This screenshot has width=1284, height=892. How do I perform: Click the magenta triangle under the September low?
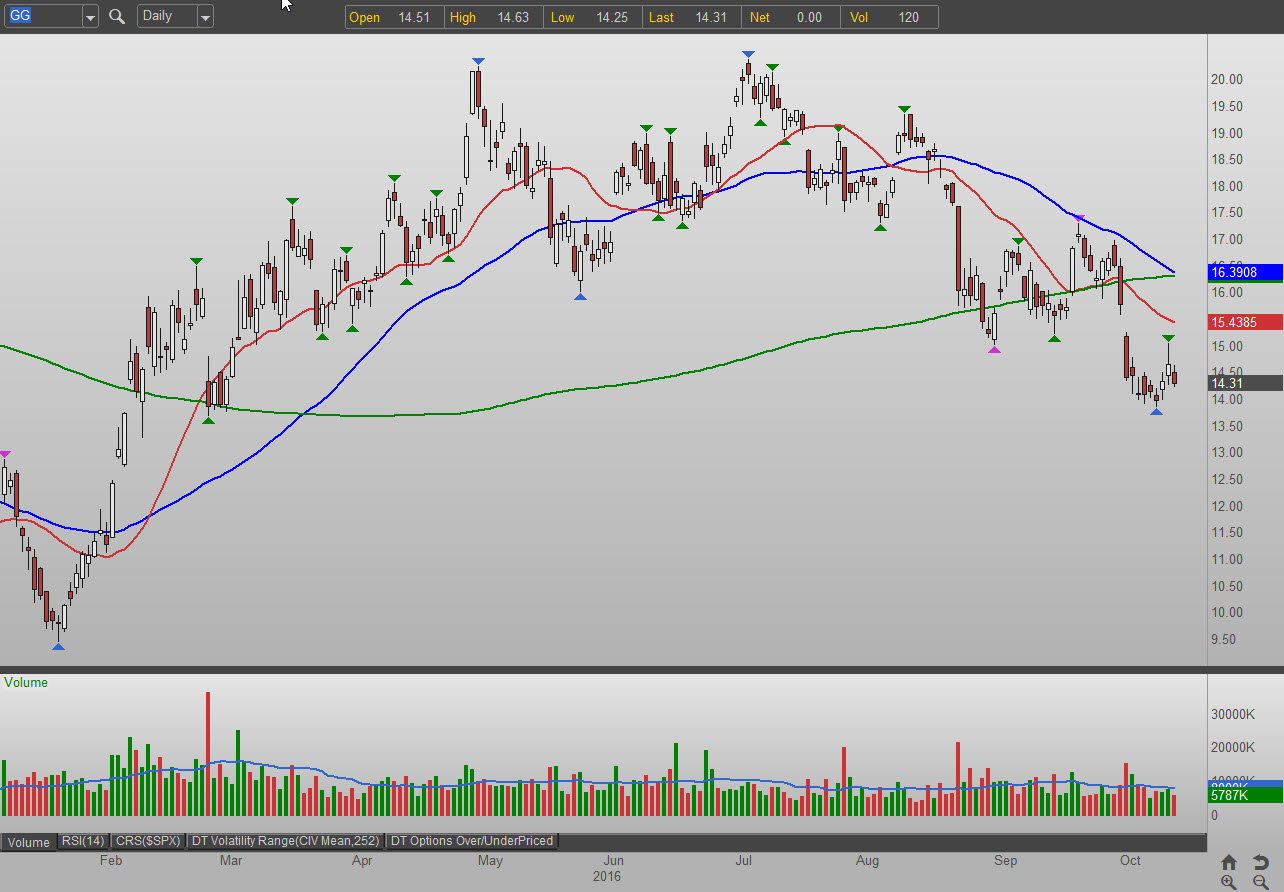coord(994,349)
